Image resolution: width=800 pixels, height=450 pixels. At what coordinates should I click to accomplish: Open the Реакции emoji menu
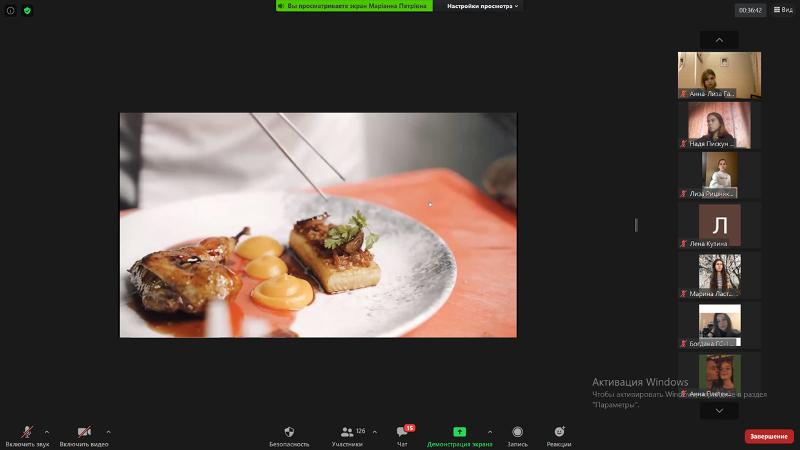pos(559,437)
